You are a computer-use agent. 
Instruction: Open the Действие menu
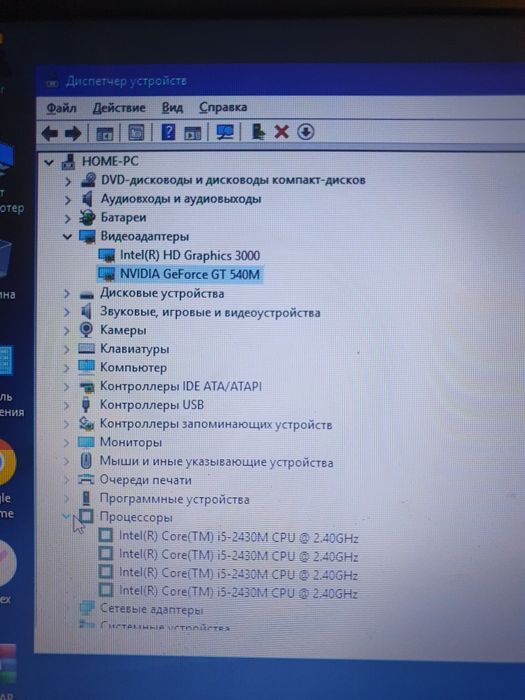point(119,108)
